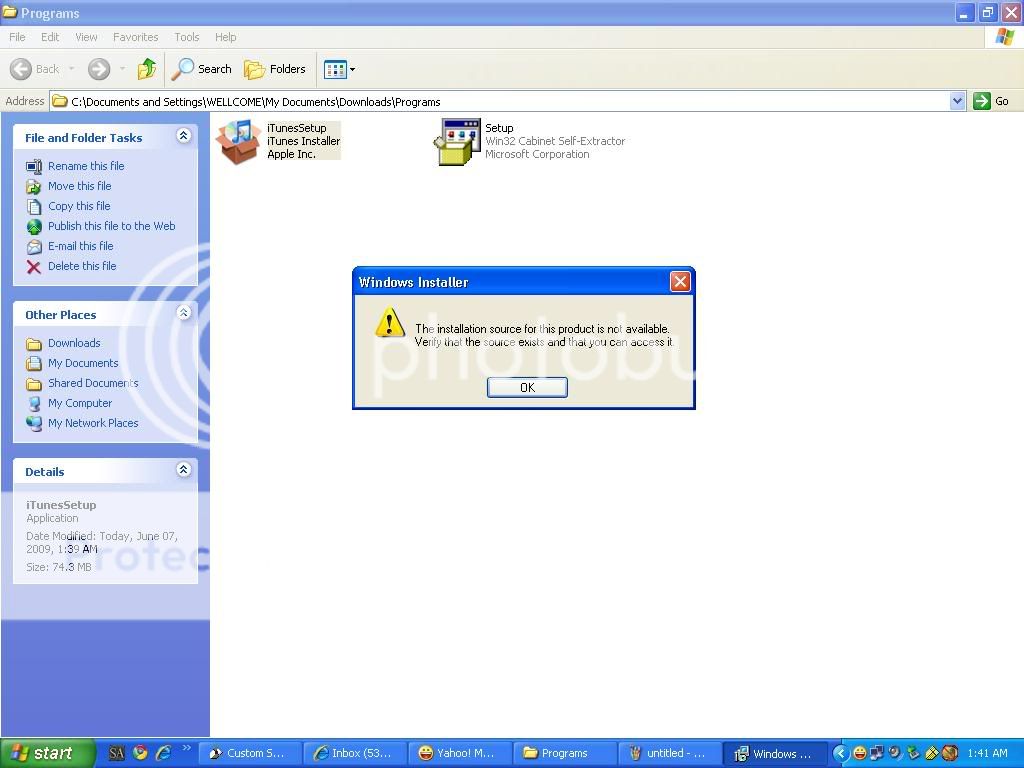Open the Edit menu

click(x=50, y=37)
